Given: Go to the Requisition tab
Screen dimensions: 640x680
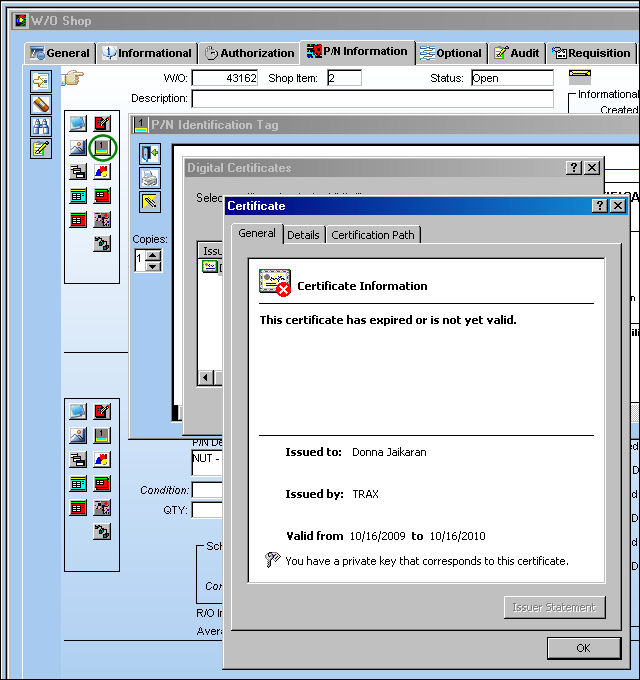Looking at the screenshot, I should point(591,53).
